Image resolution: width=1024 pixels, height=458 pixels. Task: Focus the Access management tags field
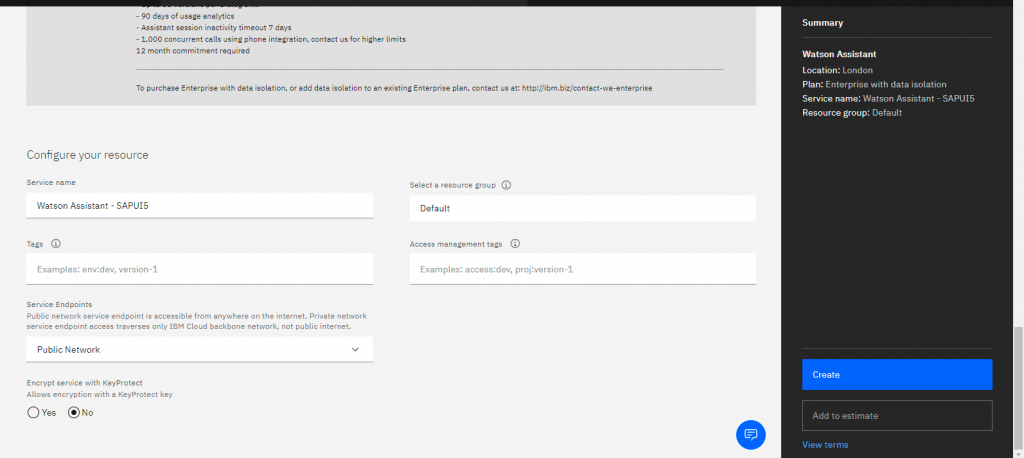click(583, 269)
